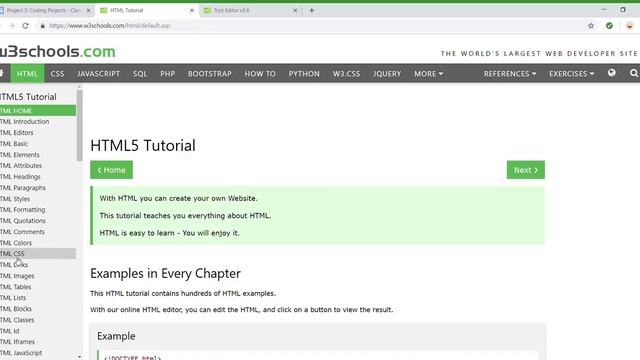Click the green Next button
This screenshot has height=360, width=640.
pos(526,170)
